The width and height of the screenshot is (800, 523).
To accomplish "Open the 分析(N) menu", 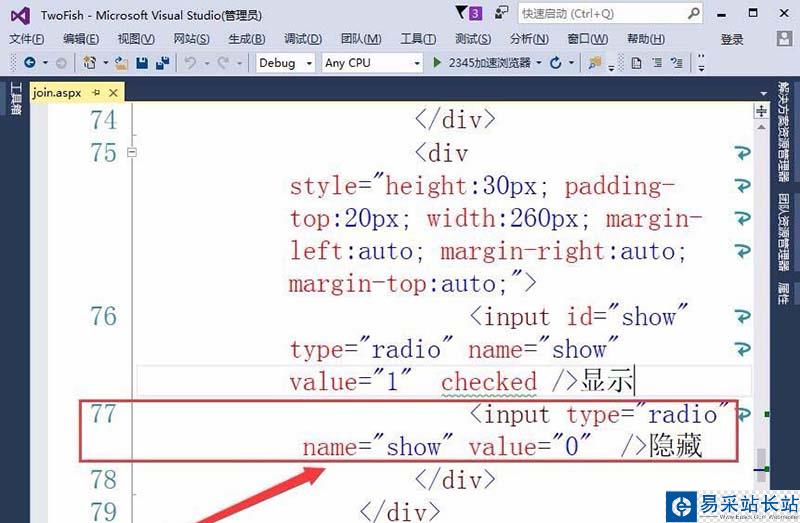I will tap(530, 39).
